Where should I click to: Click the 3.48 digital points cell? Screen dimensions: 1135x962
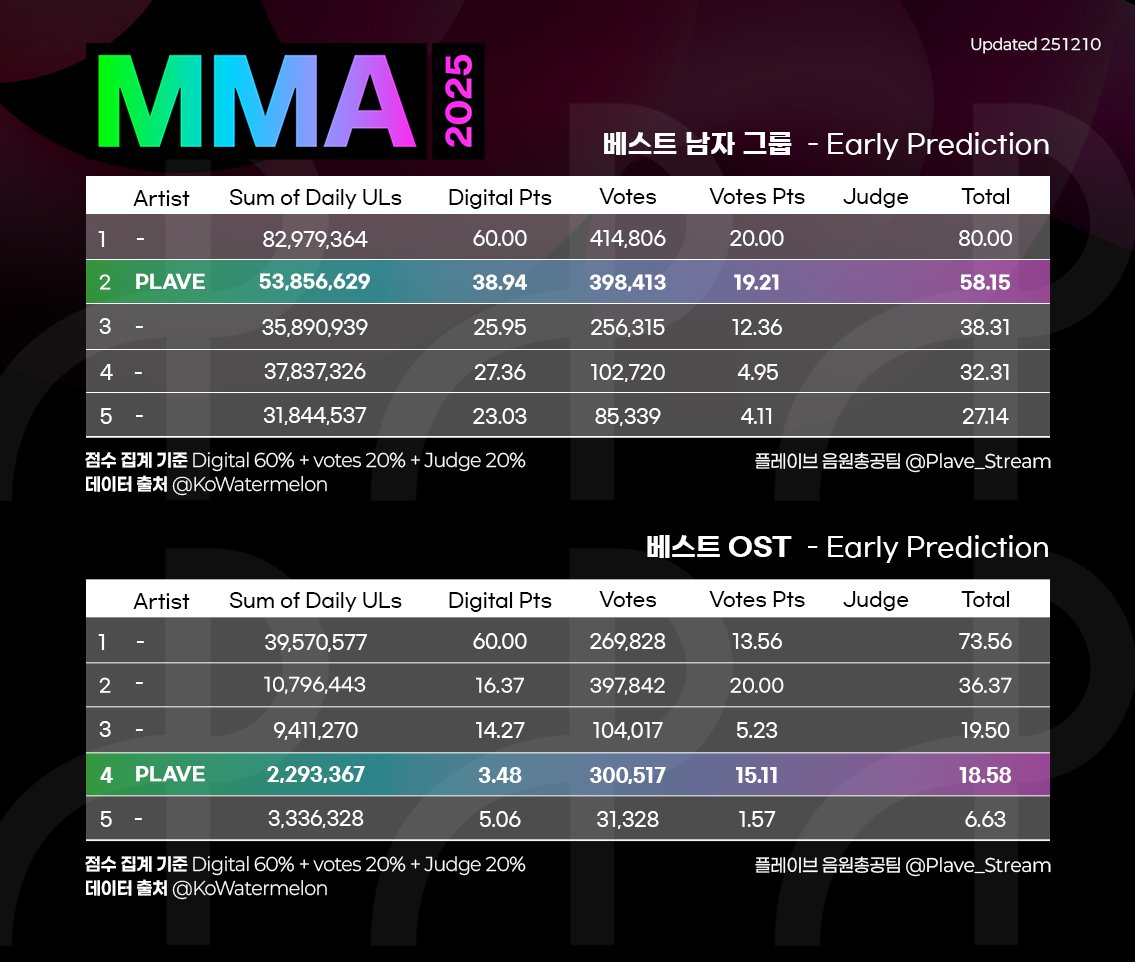[500, 775]
